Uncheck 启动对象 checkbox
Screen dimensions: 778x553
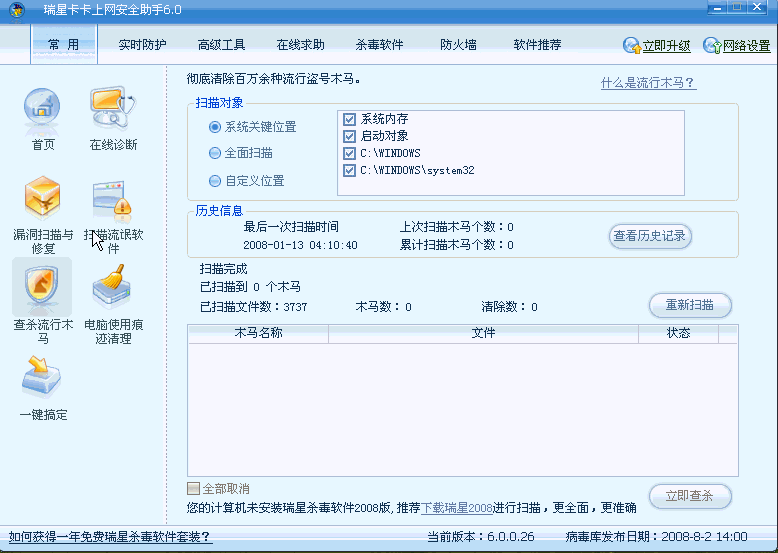[349, 136]
